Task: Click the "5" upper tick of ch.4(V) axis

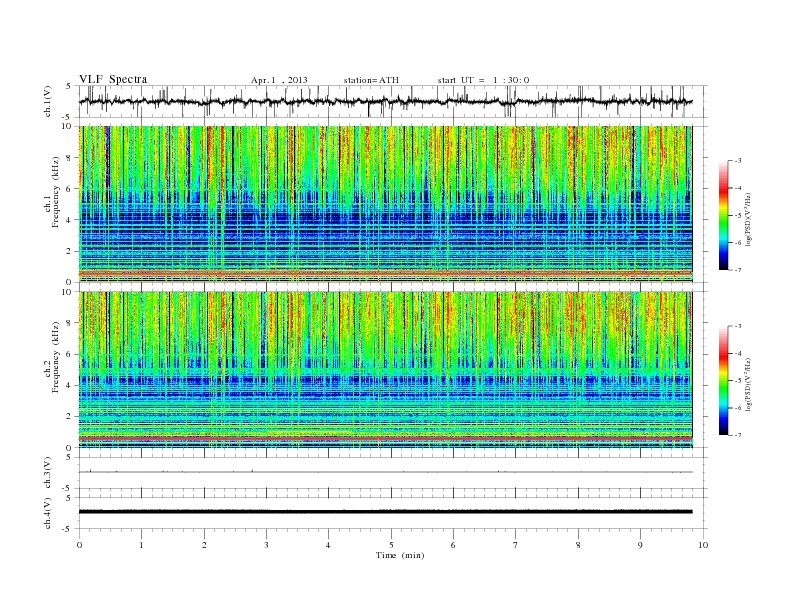Action: (x=69, y=498)
